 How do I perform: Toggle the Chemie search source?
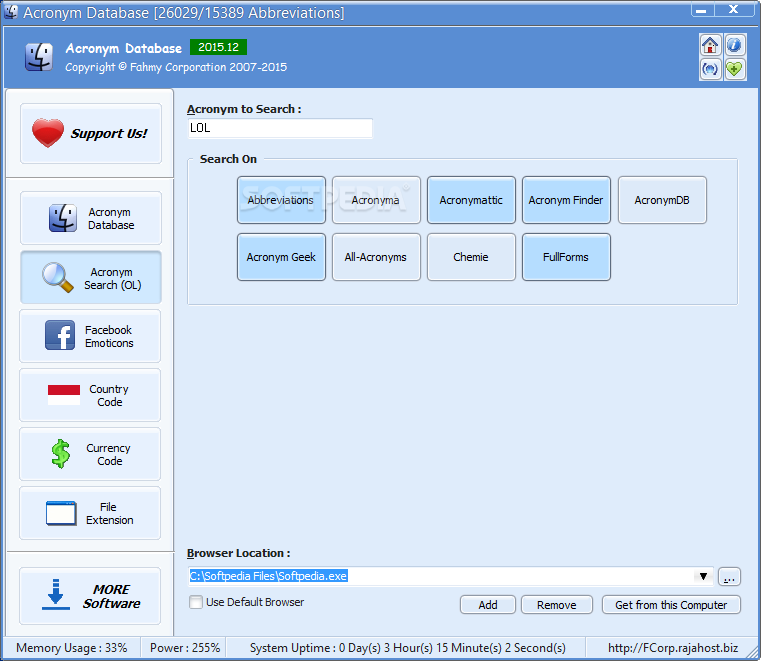[x=471, y=257]
